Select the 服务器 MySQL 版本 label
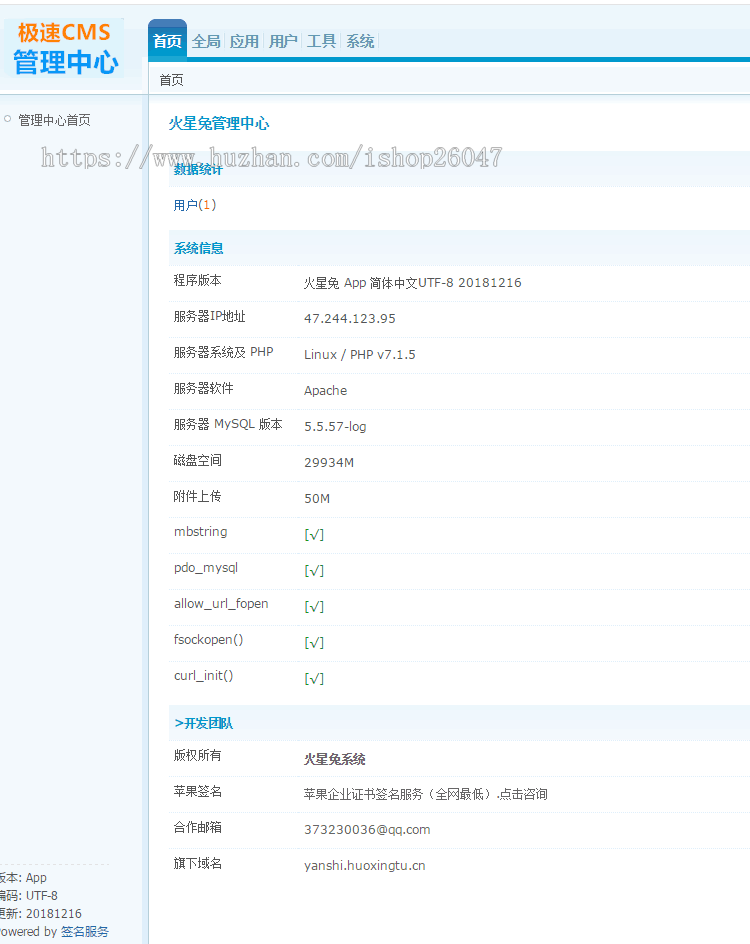 (x=228, y=424)
